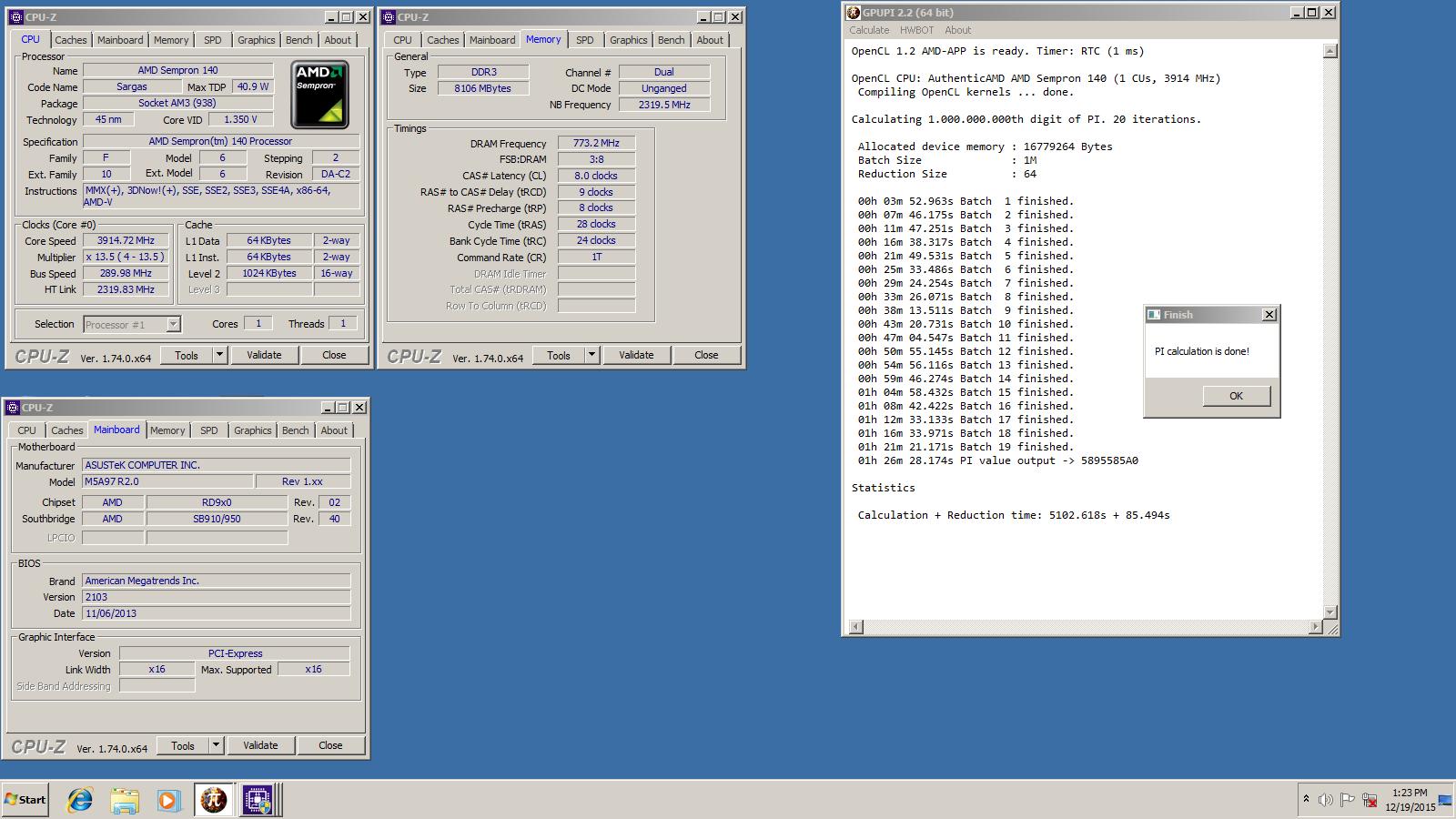Click the AMD Sempron processor logo
Image resolution: width=1456 pixels, height=819 pixels.
click(x=320, y=95)
